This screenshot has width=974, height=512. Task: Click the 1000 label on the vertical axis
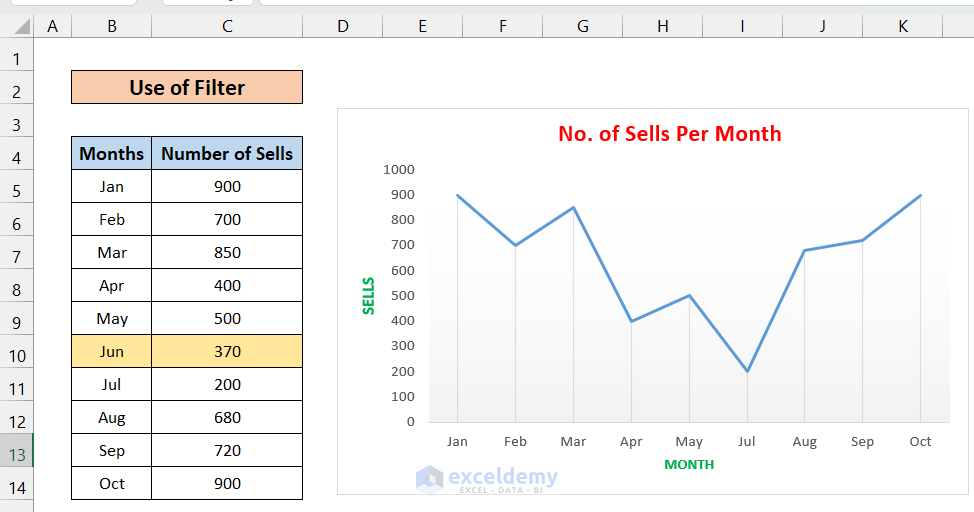pyautogui.click(x=398, y=169)
